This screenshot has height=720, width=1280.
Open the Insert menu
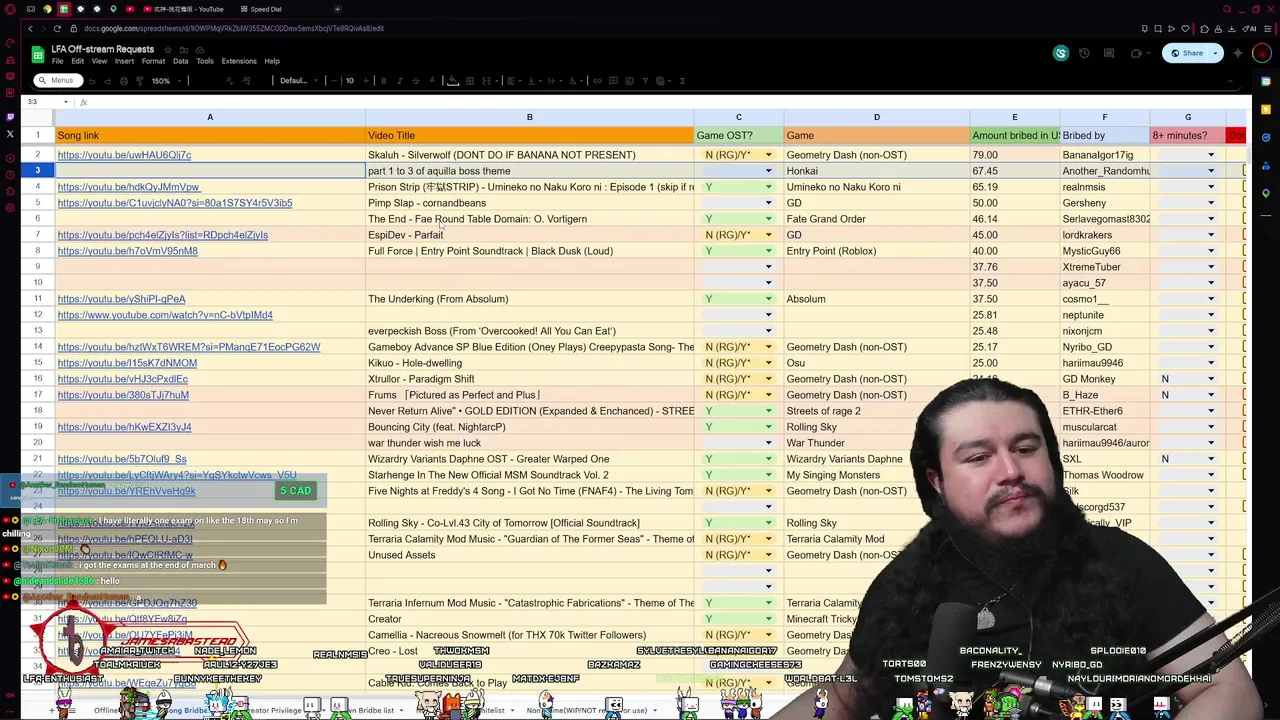point(124,61)
